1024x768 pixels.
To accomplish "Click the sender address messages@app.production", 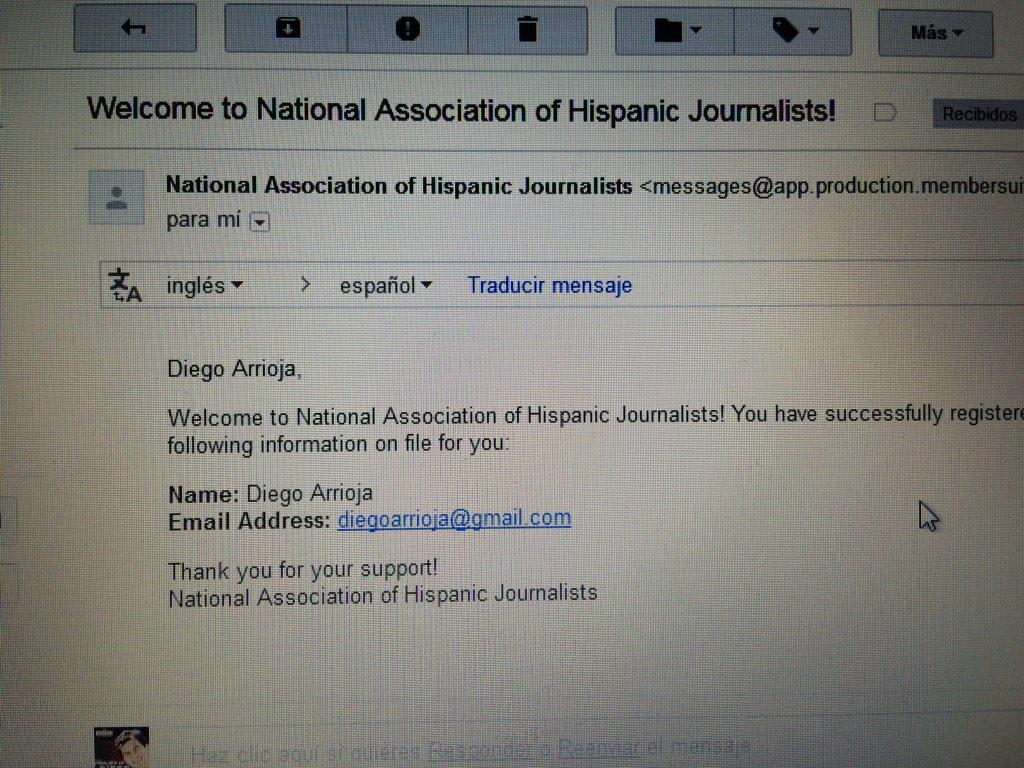I will coord(831,186).
